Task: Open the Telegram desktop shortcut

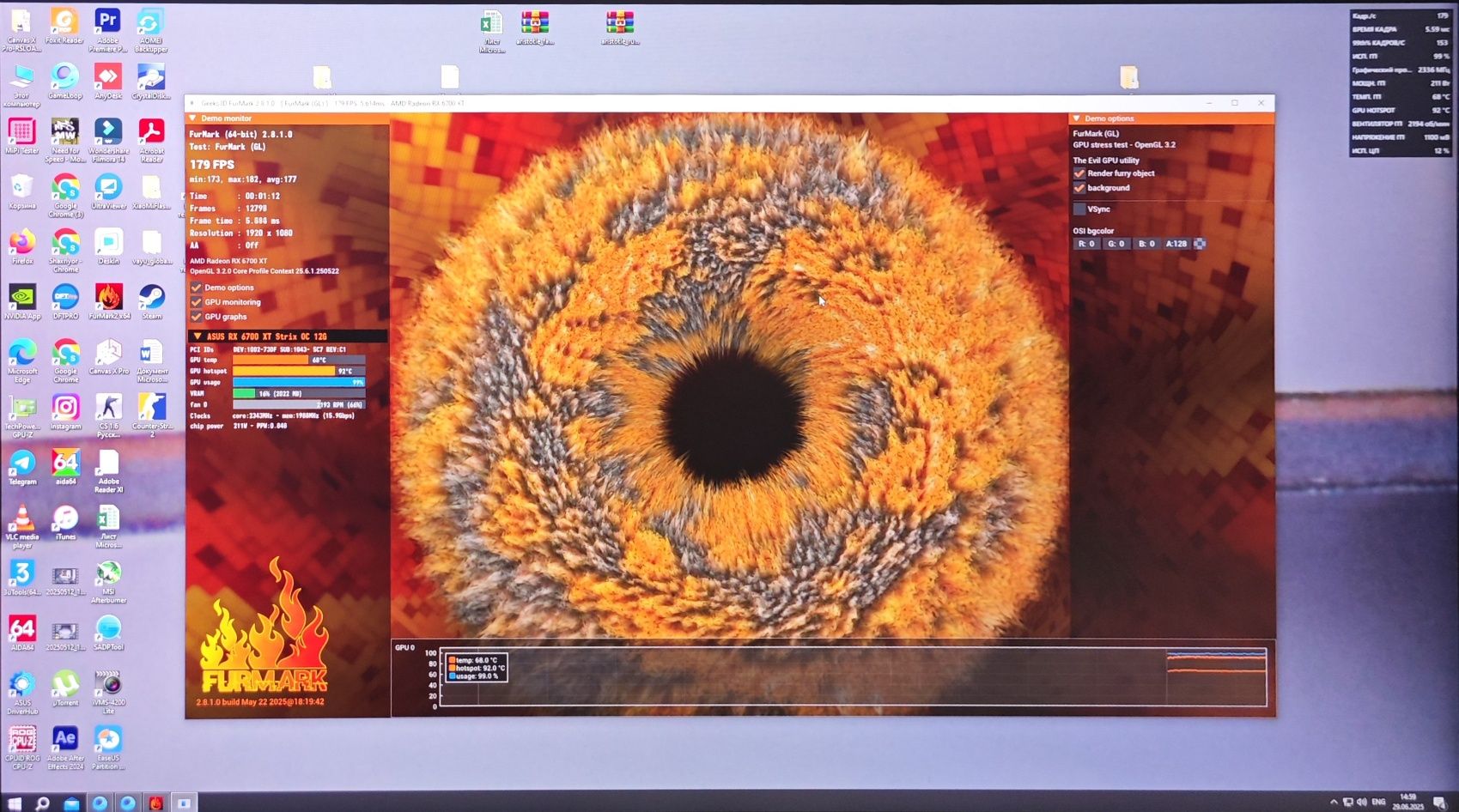Action: pos(21,467)
